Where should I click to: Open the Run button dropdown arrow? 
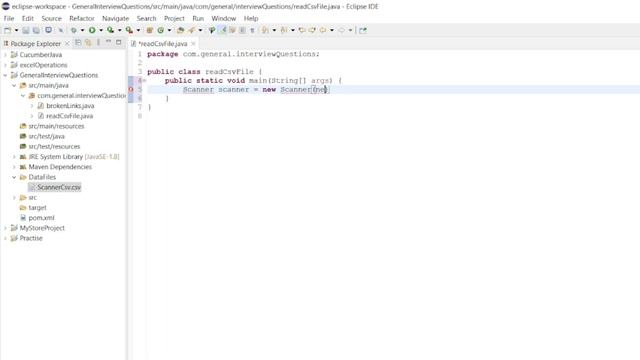click(x=101, y=30)
